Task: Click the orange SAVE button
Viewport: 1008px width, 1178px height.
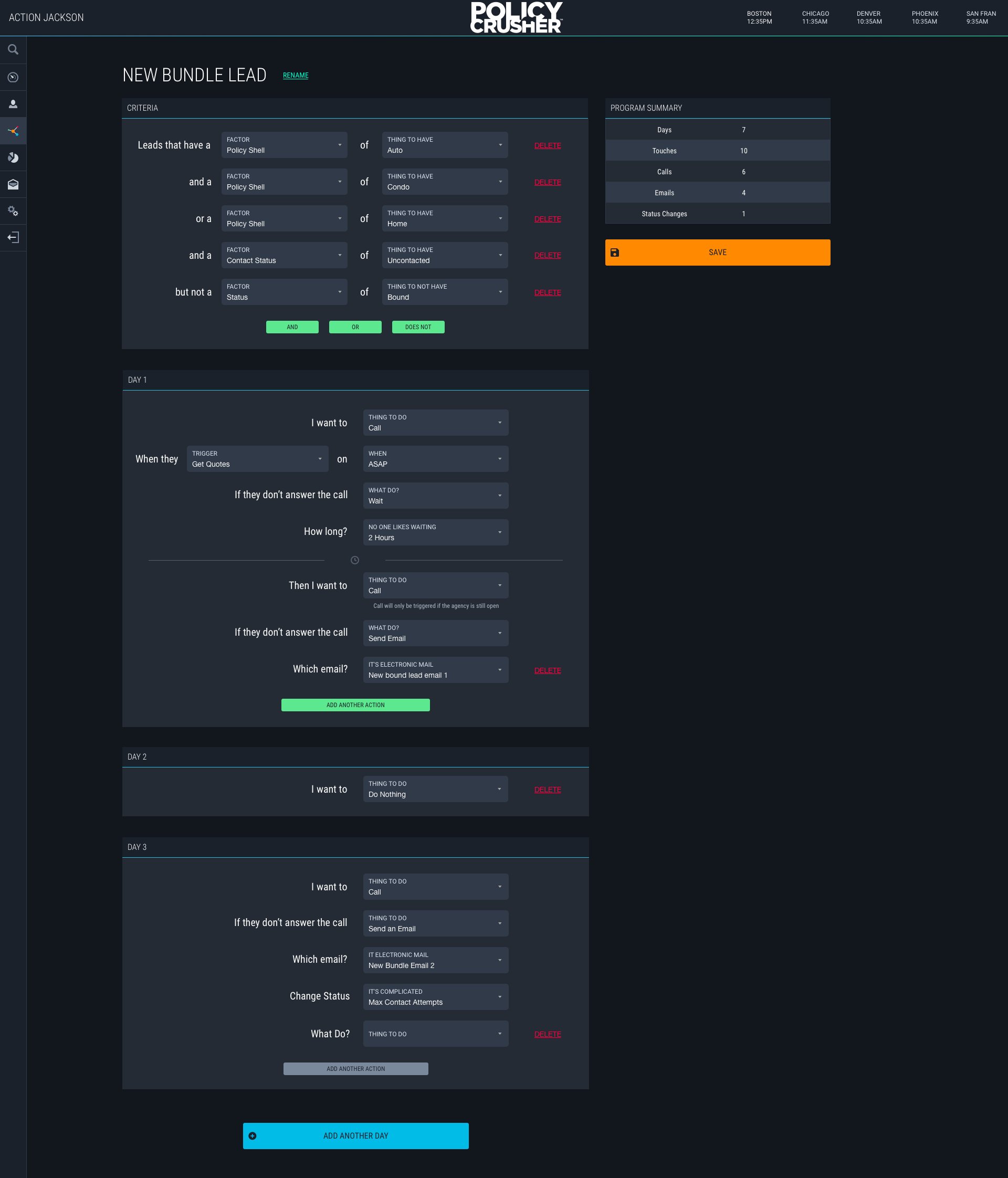Action: click(x=717, y=253)
